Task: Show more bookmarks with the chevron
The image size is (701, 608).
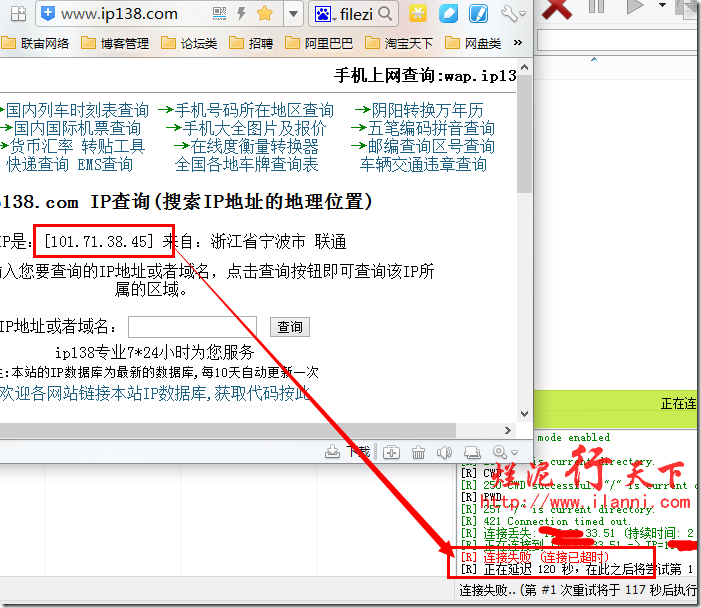Action: tap(518, 43)
